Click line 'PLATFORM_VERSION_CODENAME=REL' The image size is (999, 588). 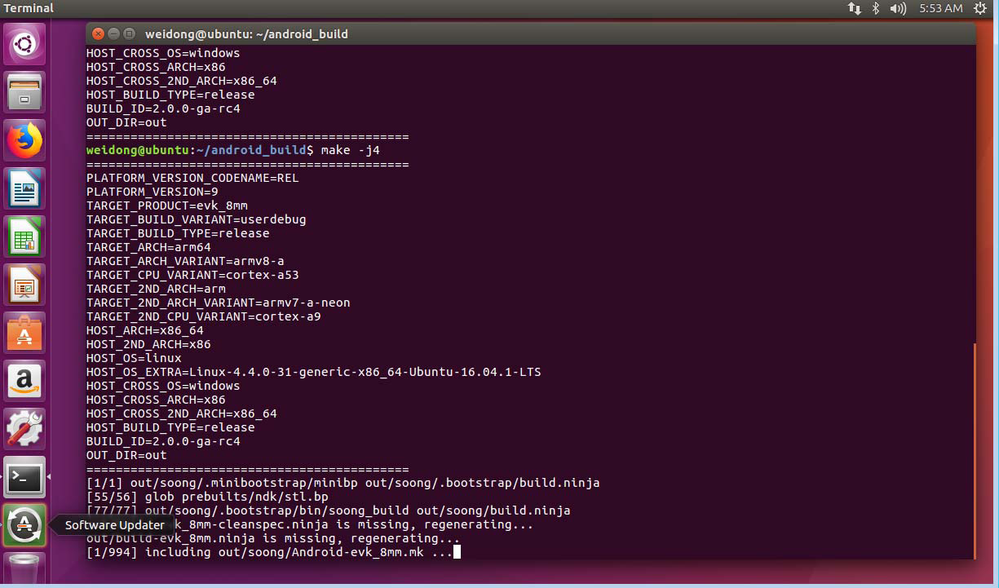coord(192,178)
